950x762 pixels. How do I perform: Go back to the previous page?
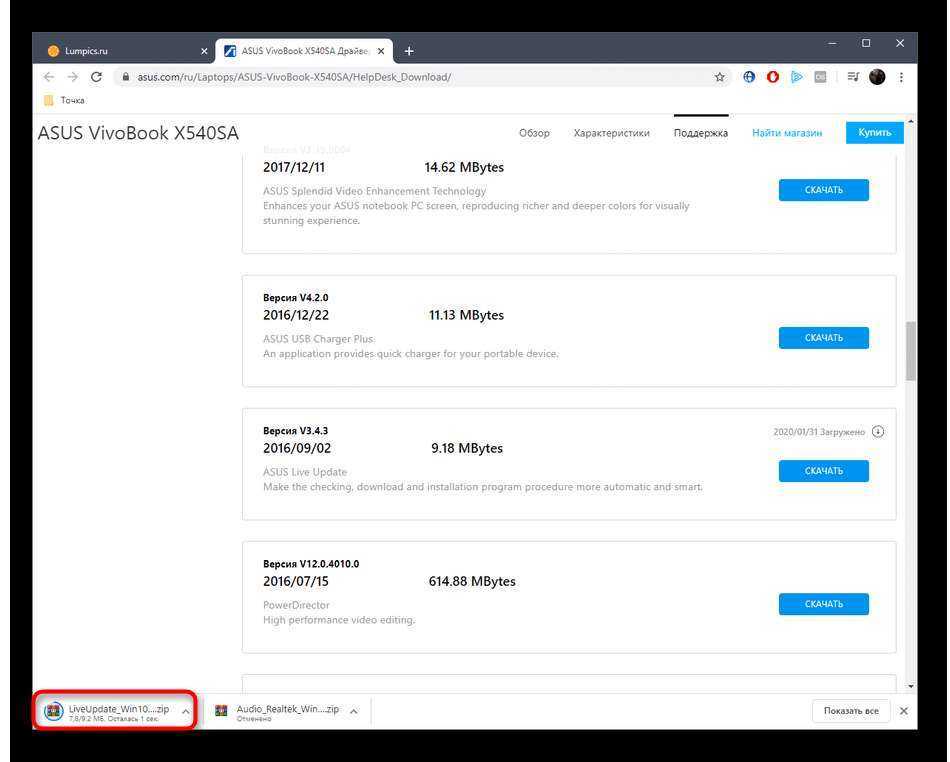tap(49, 77)
